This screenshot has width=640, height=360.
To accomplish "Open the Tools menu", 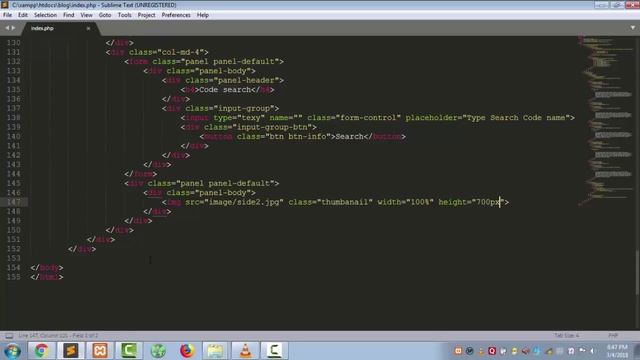I will click(124, 15).
